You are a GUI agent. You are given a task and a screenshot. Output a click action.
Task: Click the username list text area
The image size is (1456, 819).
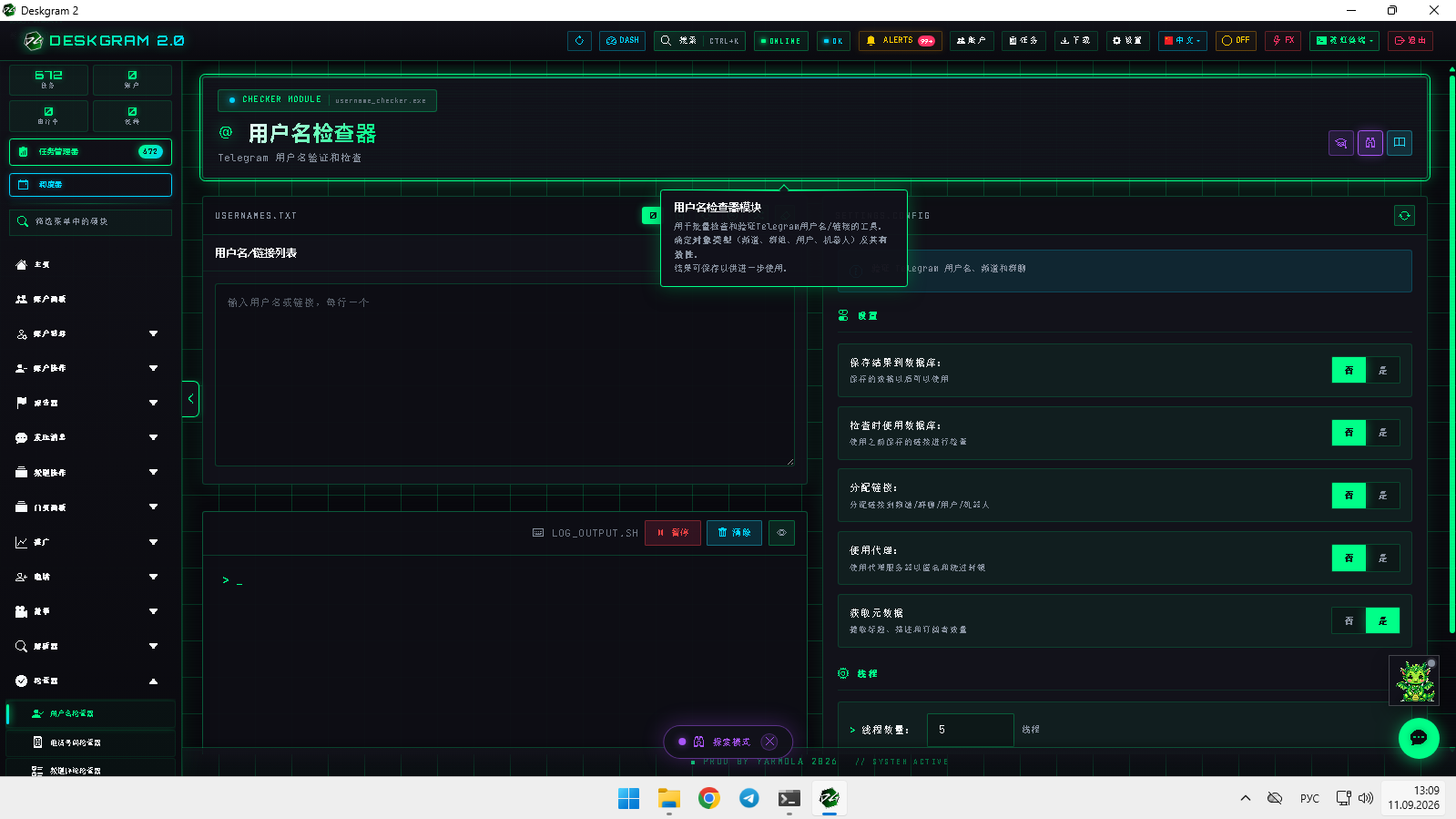(x=504, y=374)
